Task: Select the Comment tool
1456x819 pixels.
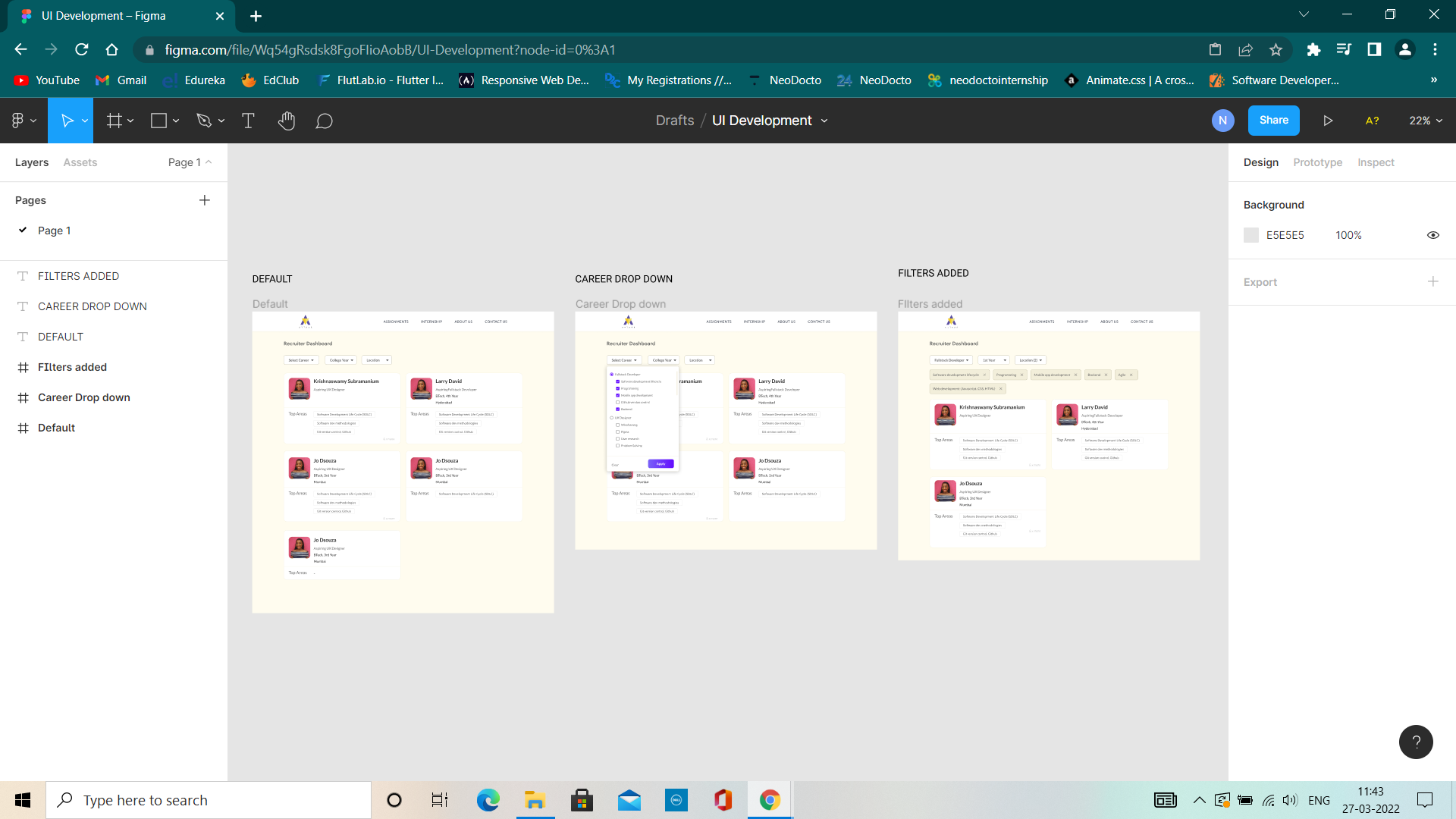Action: (x=325, y=121)
